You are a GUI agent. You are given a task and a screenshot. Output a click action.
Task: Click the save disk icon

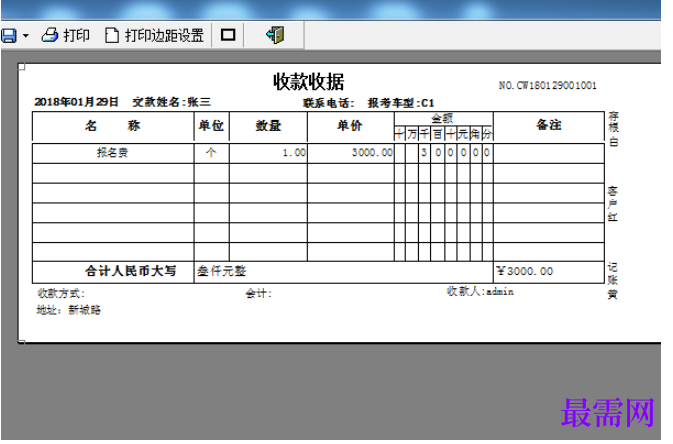(x=9, y=36)
